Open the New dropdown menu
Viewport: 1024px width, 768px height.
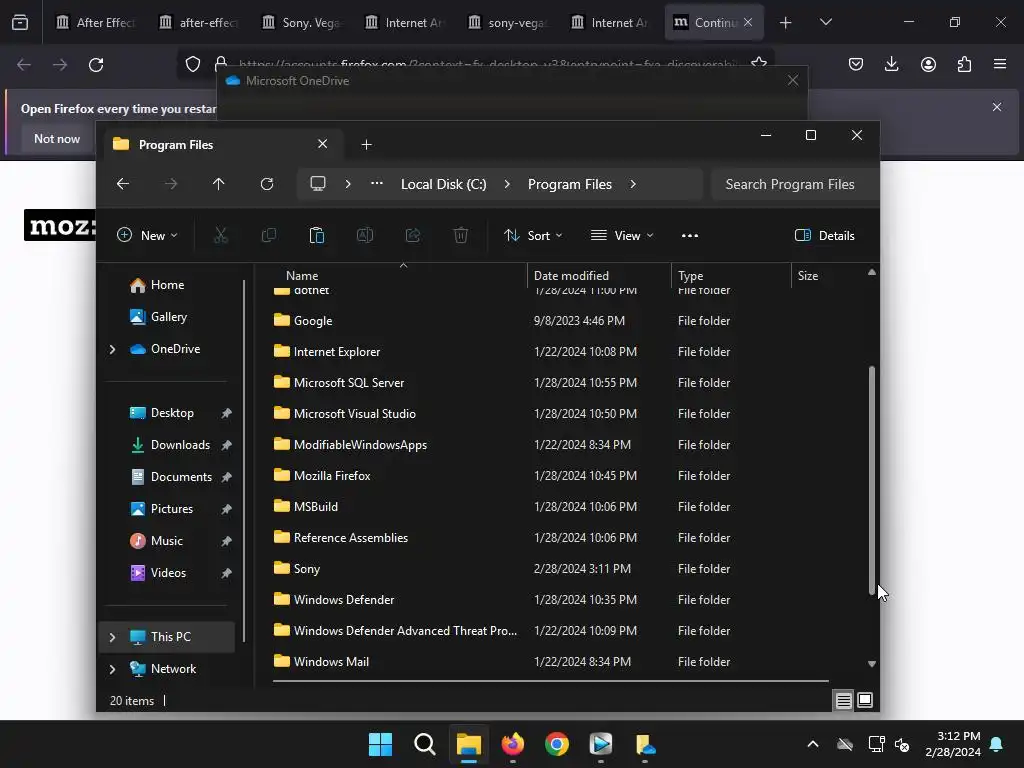147,236
